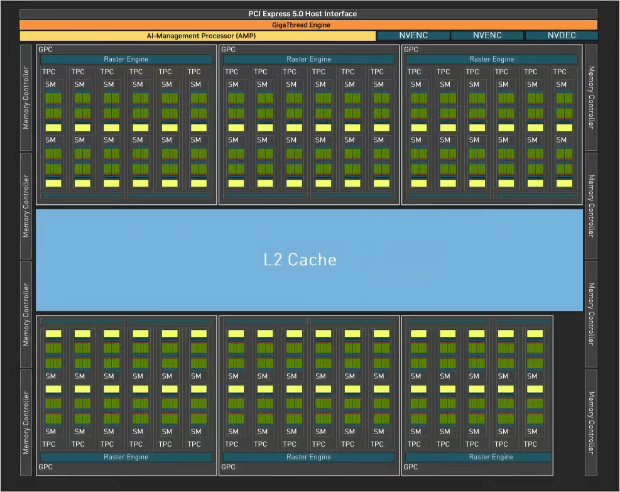This screenshot has height=492, width=620.
Task: Click Raster Engine in the top-middle GPC
Action: pos(309,59)
